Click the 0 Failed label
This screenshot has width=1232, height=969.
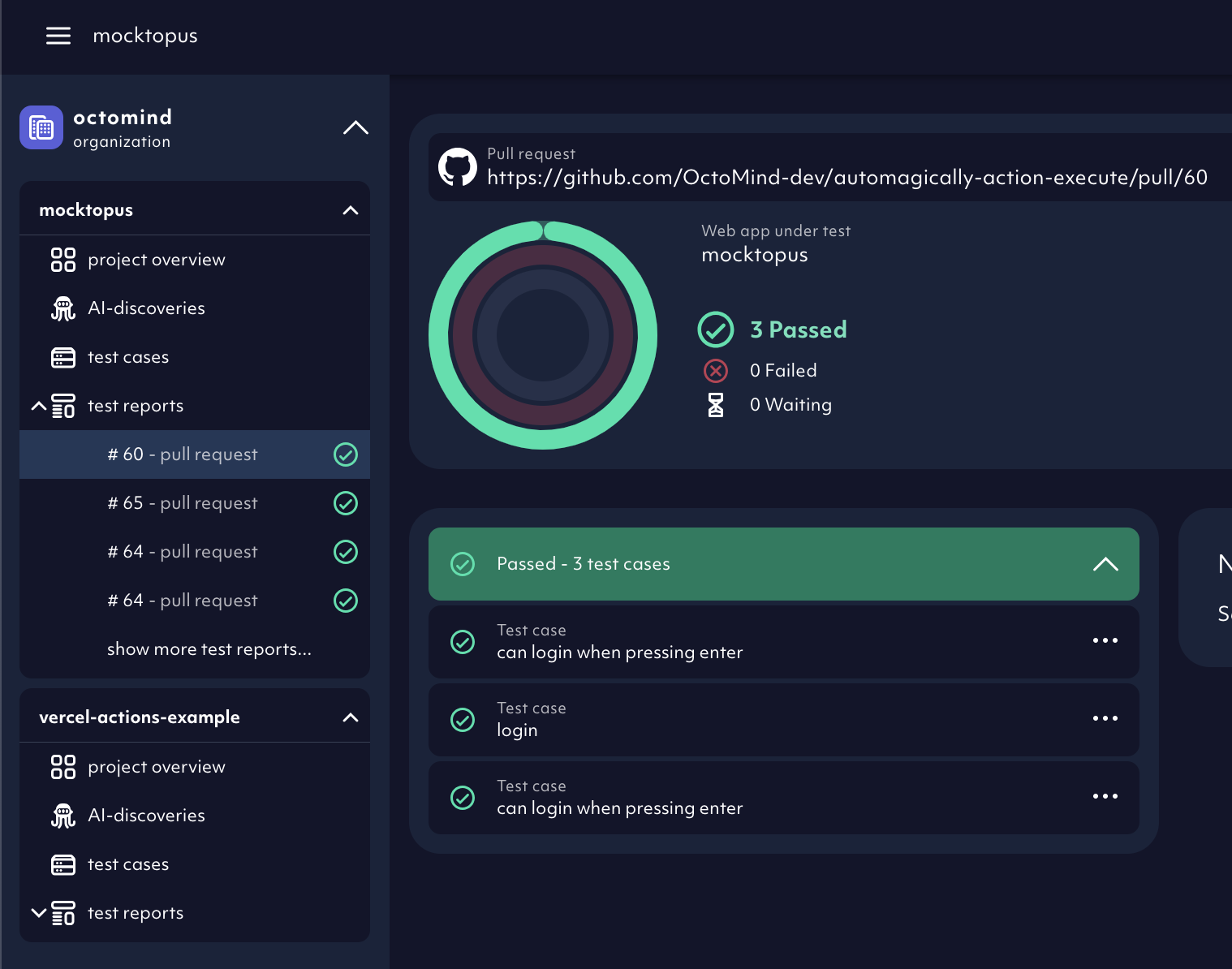[783, 371]
